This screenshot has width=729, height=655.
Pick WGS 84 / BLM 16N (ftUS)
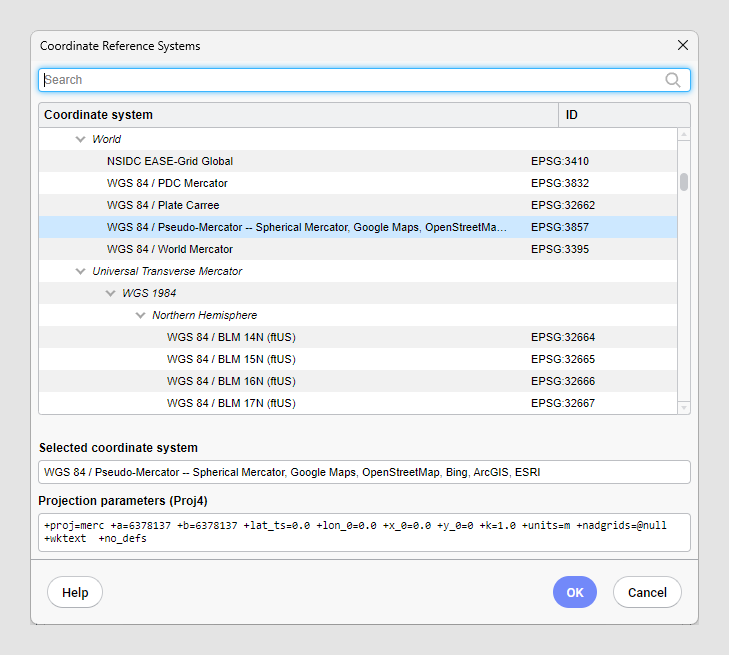point(231,381)
